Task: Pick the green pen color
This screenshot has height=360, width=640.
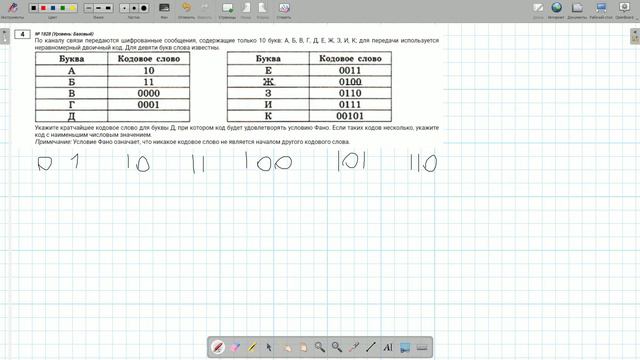Action: tap(63, 8)
